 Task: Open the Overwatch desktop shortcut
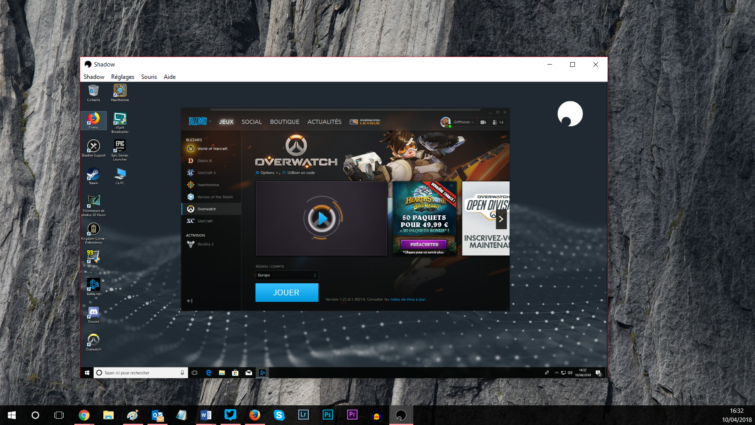93,342
